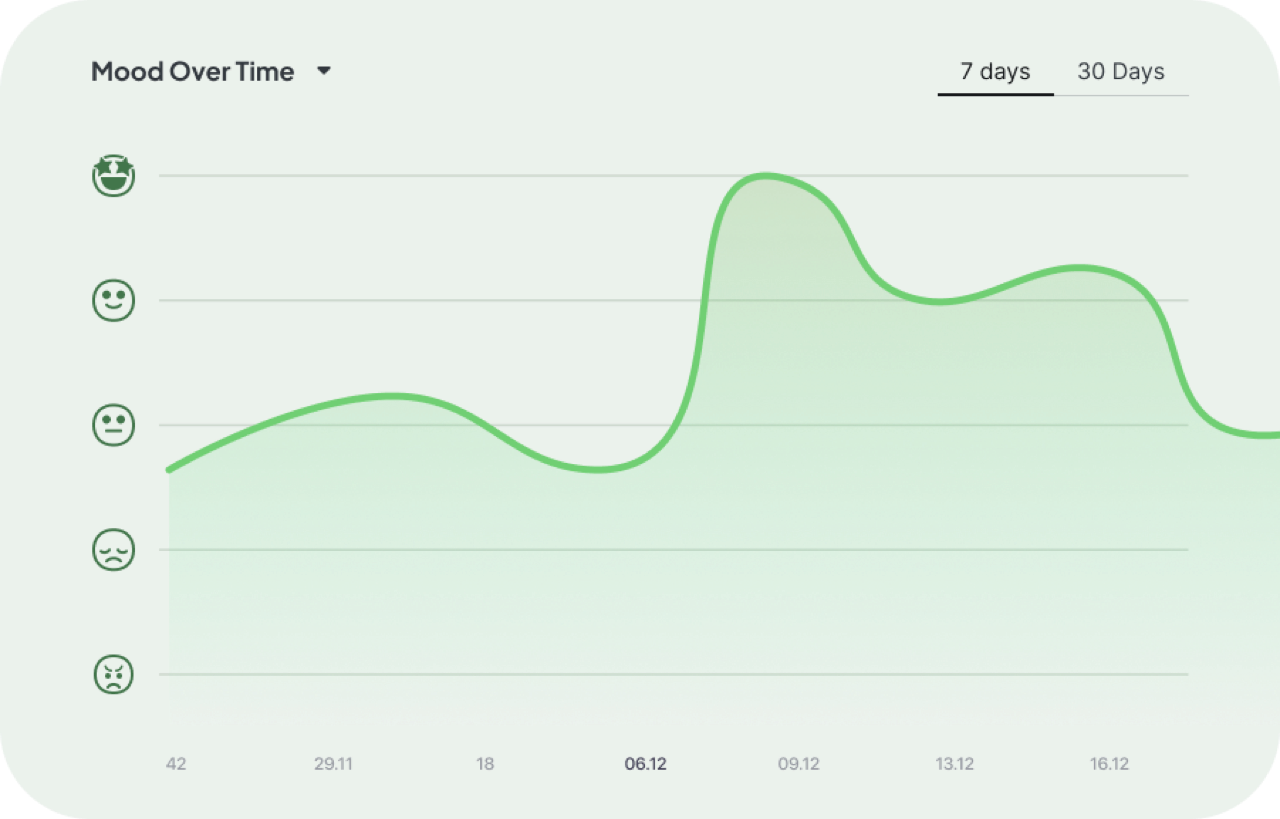Select the highlighted 06.12 date label
The height and width of the screenshot is (819, 1280).
point(646,764)
